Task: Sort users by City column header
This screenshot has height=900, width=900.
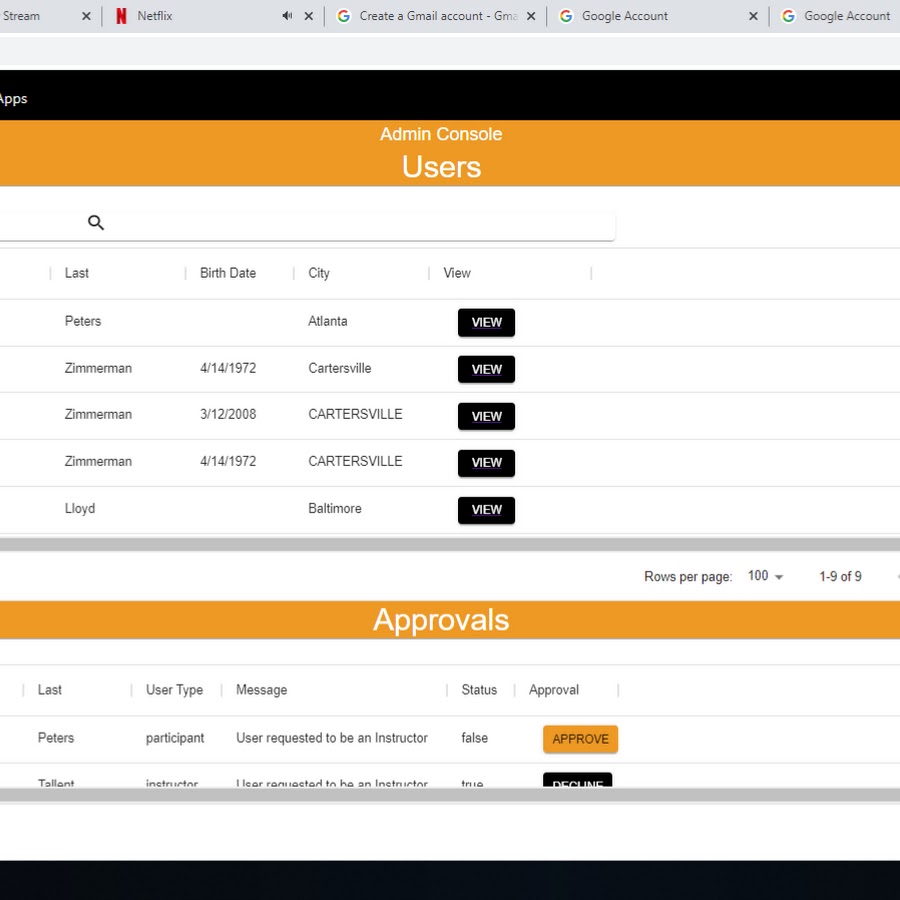Action: pyautogui.click(x=319, y=273)
